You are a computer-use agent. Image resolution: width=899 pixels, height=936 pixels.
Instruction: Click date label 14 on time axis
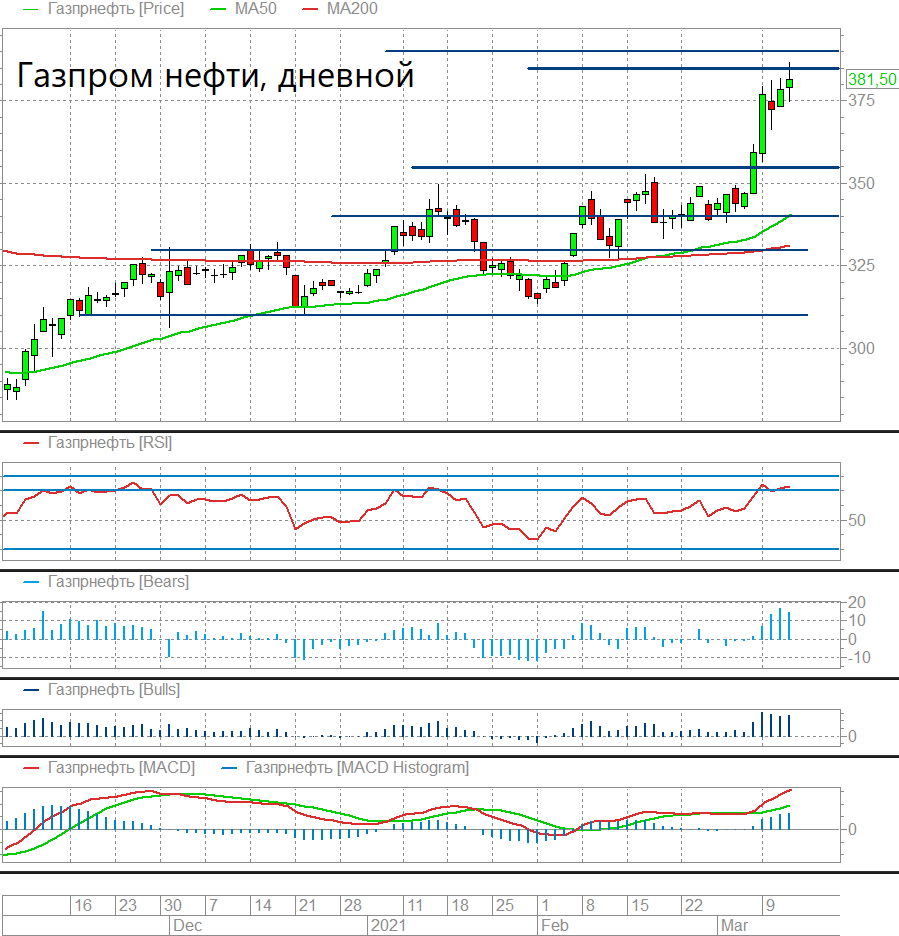point(263,906)
